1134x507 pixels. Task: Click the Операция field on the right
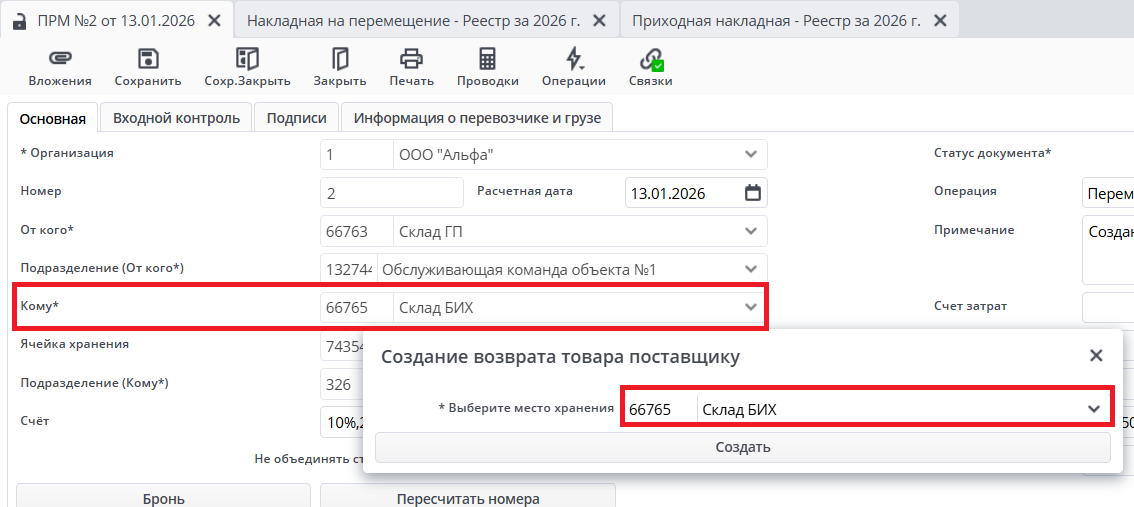point(1108,193)
